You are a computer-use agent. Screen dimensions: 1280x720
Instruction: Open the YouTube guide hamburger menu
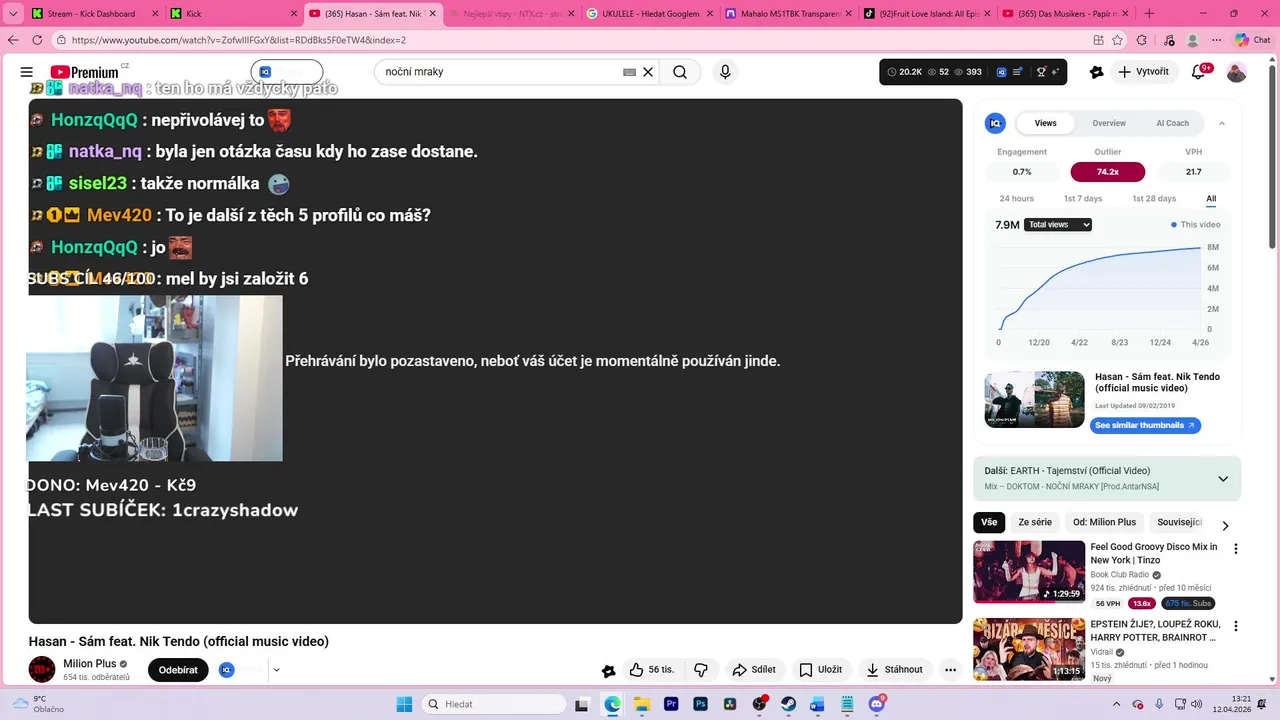click(27, 72)
